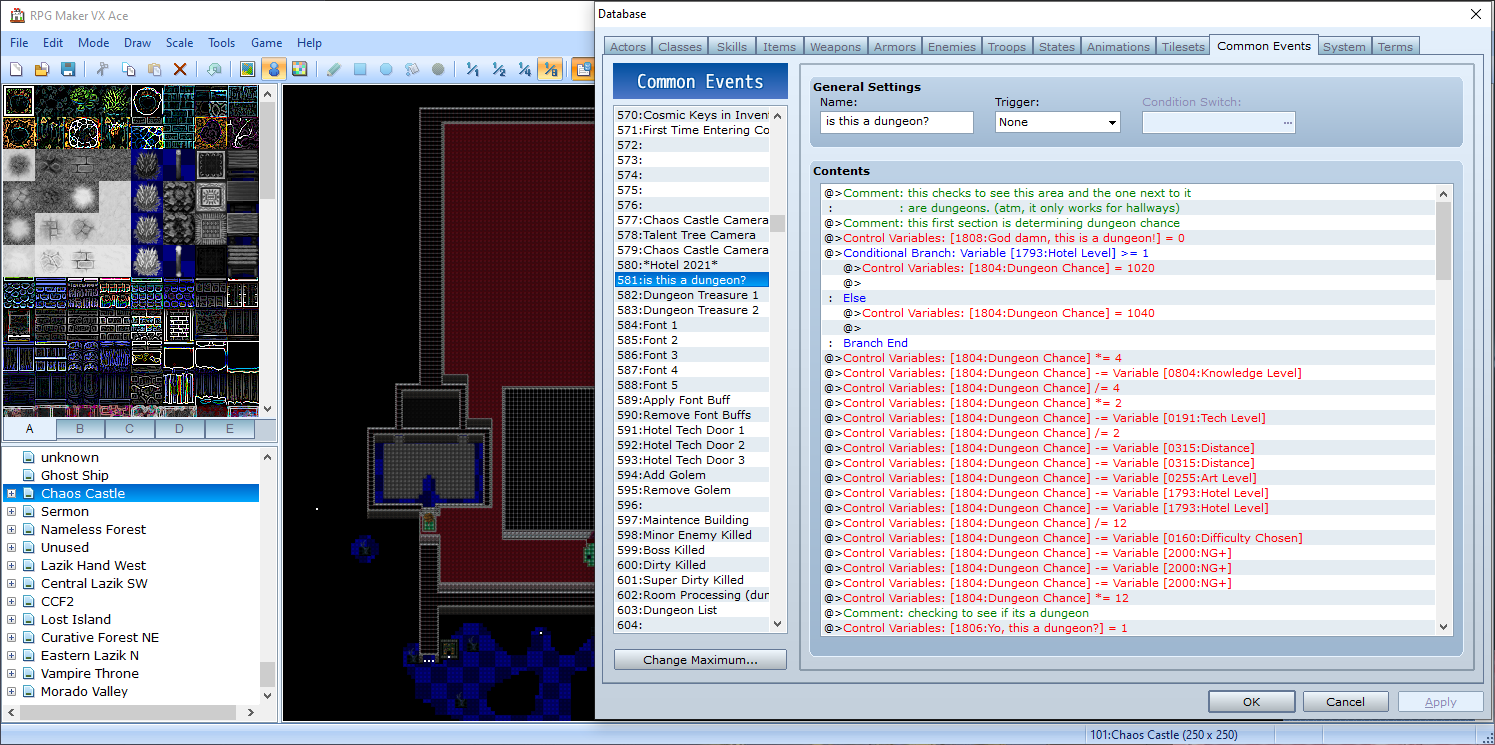
Task: Click the tileset palette scroll-down arrow
Action: (267, 408)
